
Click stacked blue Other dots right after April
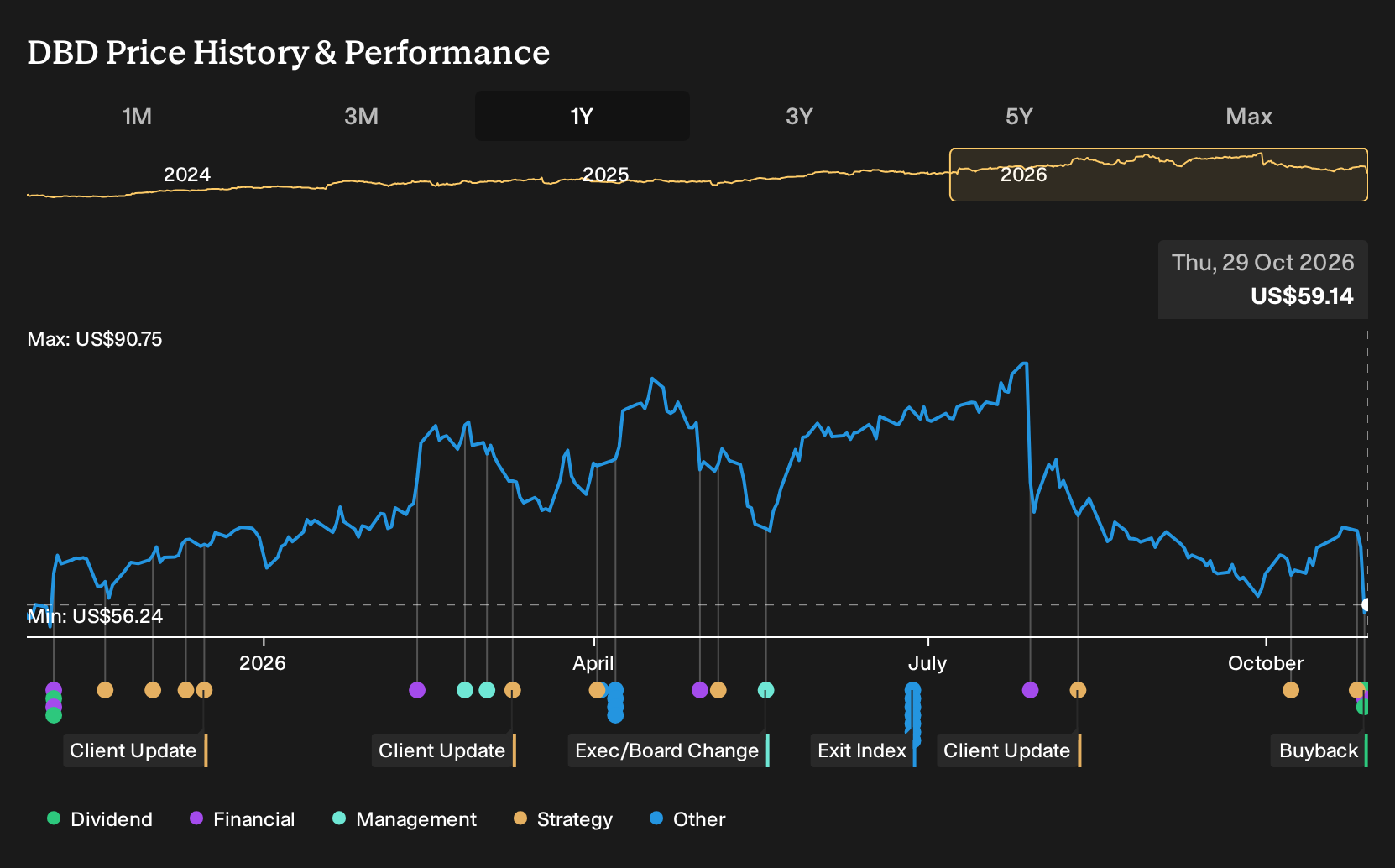pos(615,703)
